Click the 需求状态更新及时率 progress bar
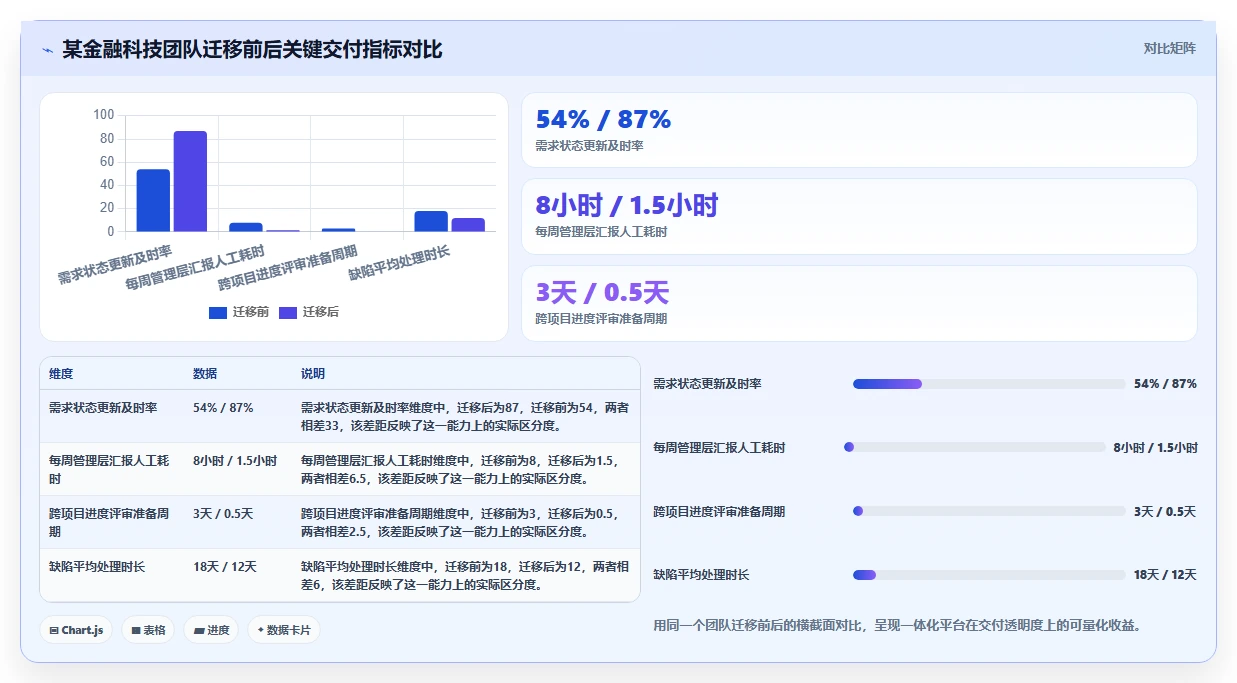 [989, 384]
